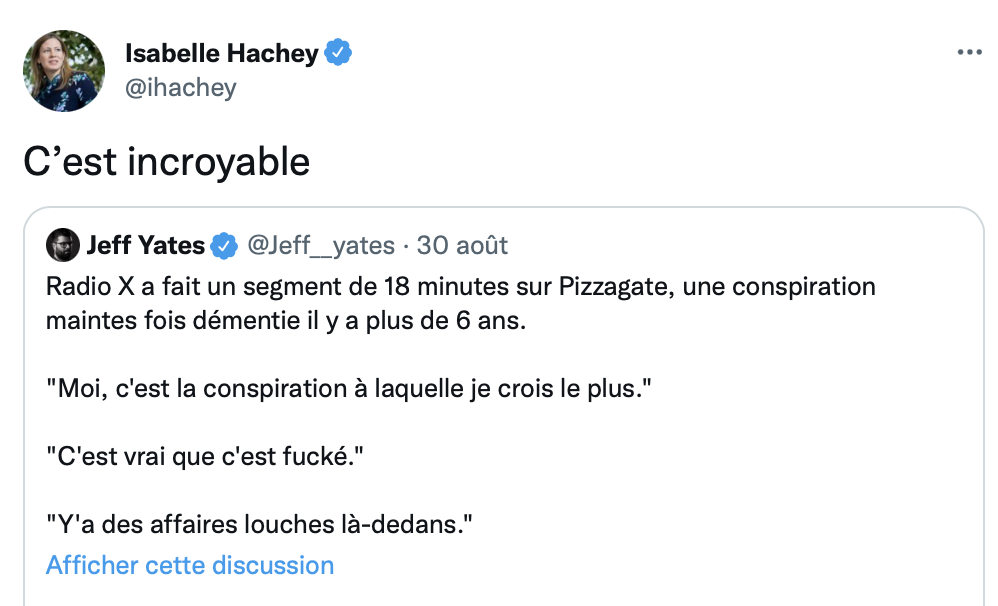
Task: Click 'Radio X' at quoted tweet start
Action: click(x=90, y=286)
